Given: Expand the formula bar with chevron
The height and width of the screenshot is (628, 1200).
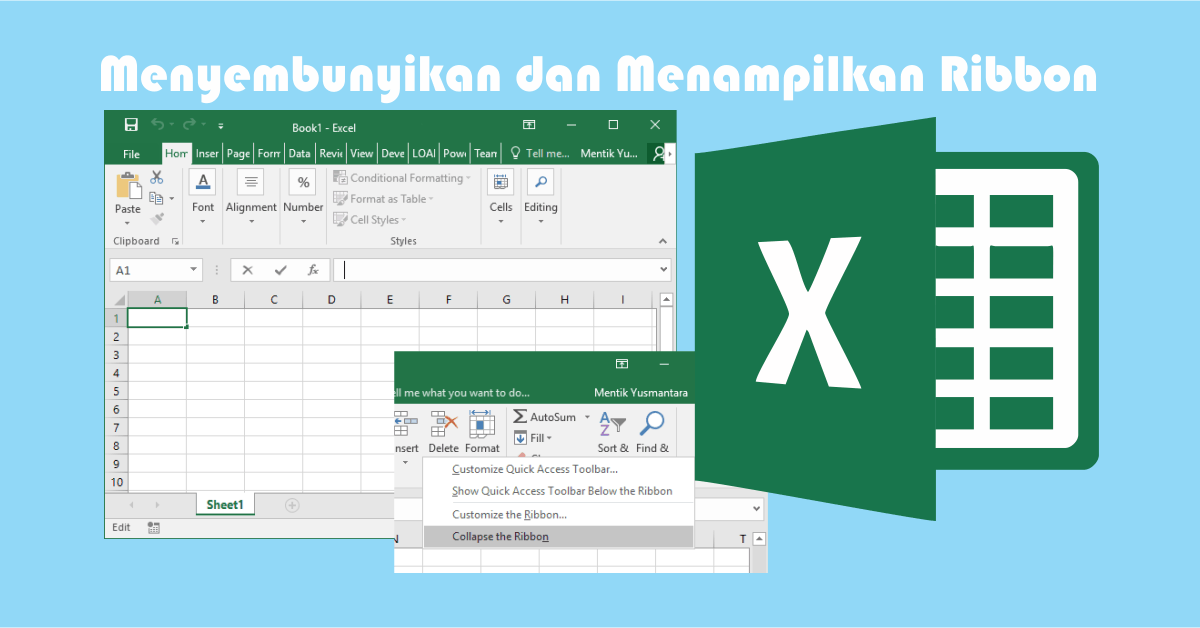Looking at the screenshot, I should [664, 270].
